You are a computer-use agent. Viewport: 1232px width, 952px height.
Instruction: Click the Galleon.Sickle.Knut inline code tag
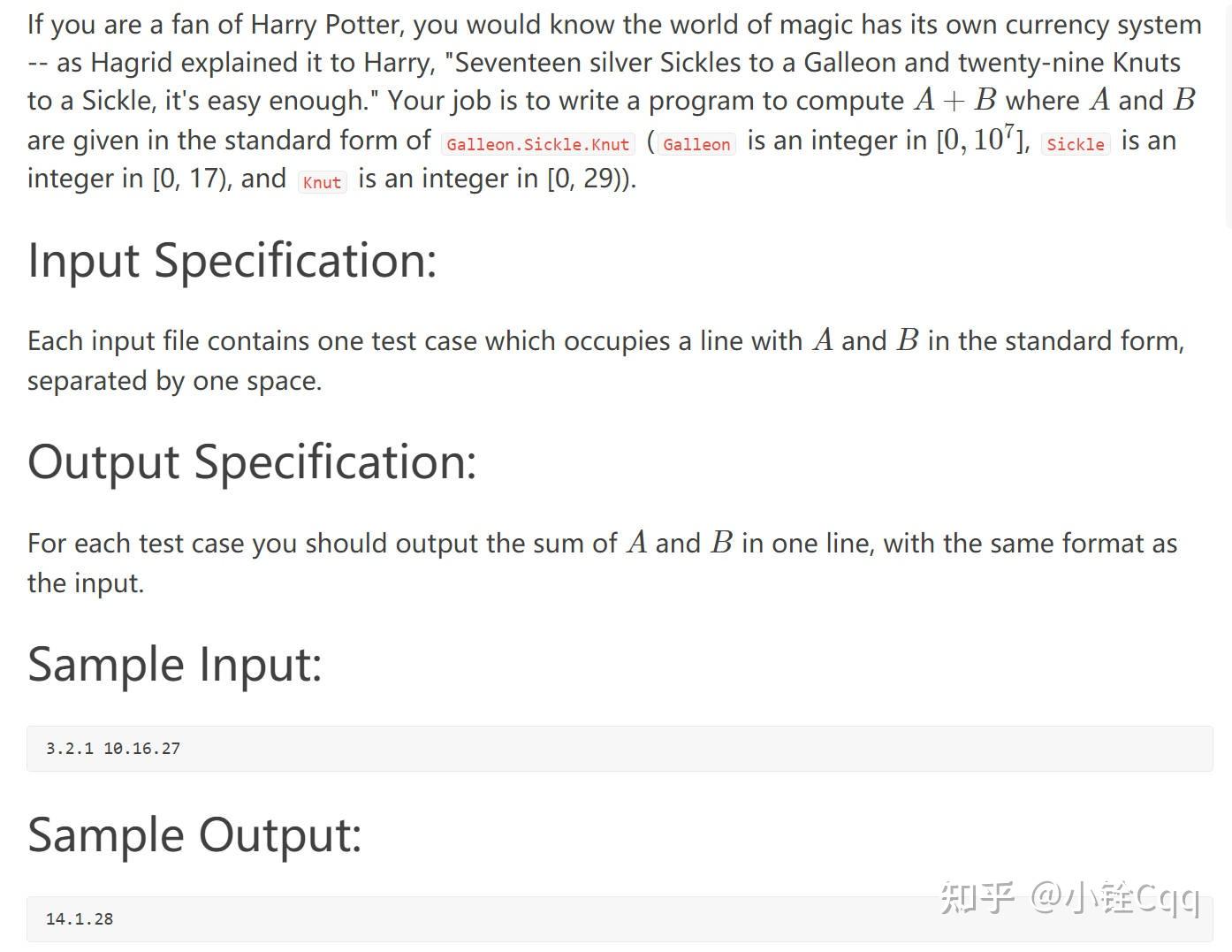[x=537, y=144]
